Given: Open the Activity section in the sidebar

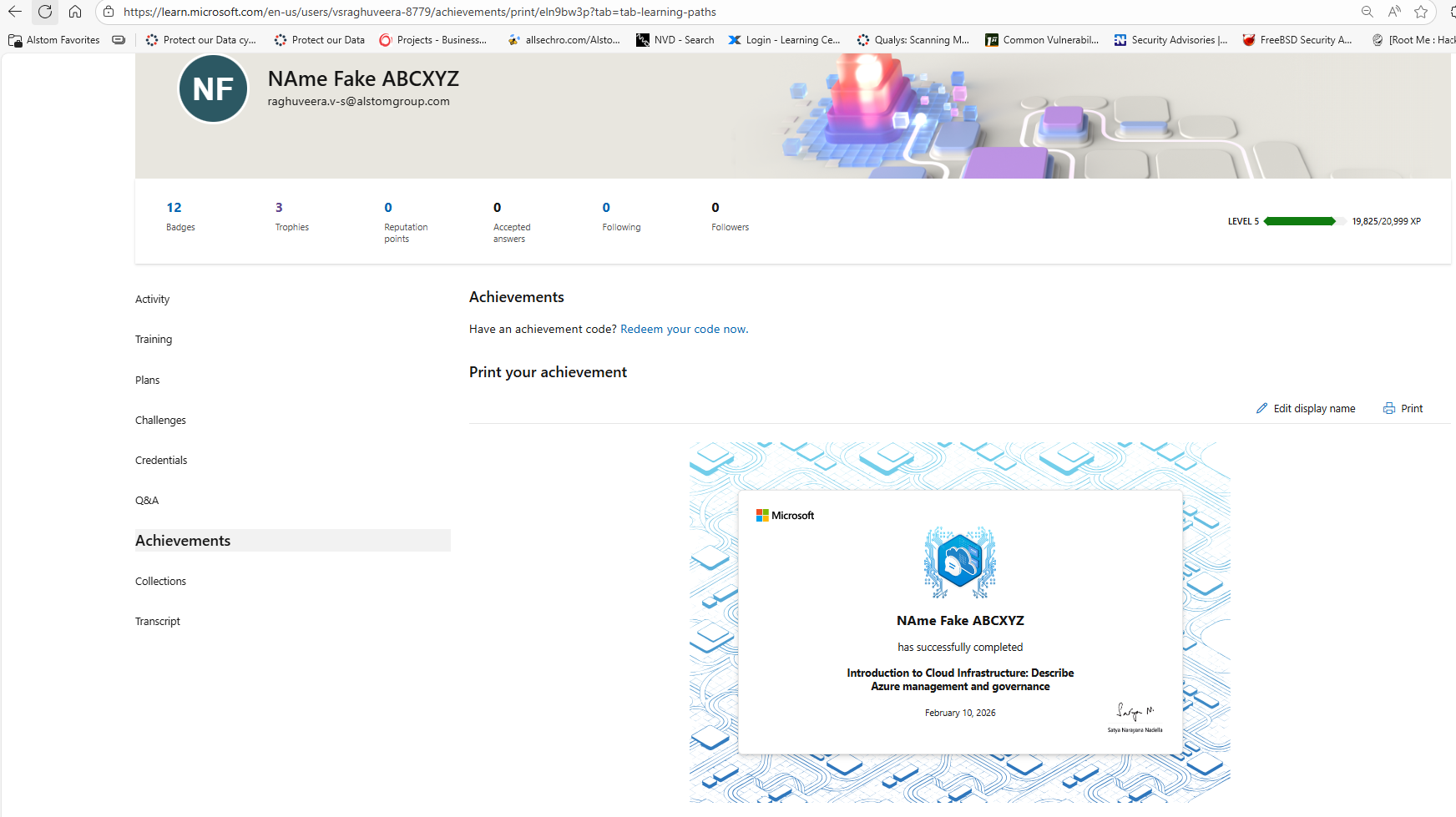Looking at the screenshot, I should coord(153,300).
